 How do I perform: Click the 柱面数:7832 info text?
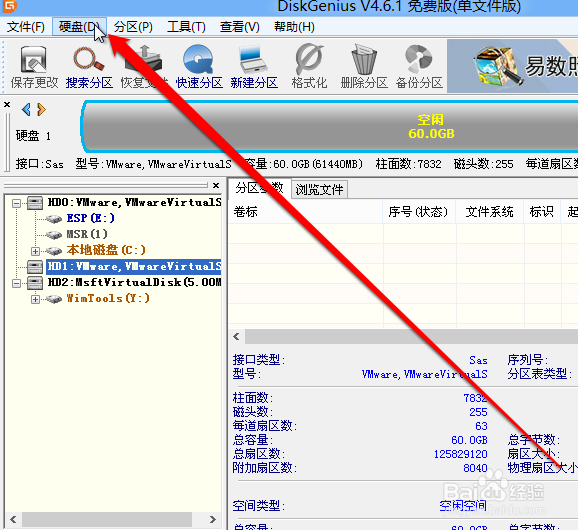pyautogui.click(x=408, y=164)
